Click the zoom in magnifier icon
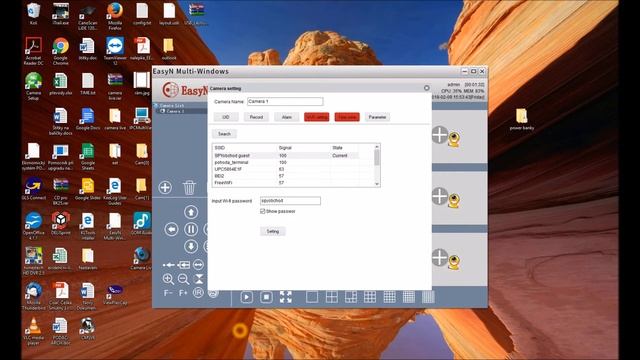The image size is (640, 360). point(168,279)
